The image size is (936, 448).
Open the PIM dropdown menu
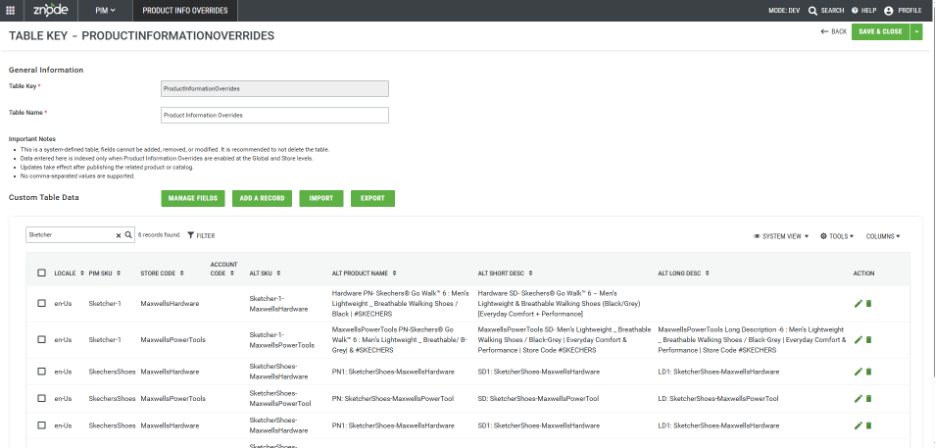(105, 10)
